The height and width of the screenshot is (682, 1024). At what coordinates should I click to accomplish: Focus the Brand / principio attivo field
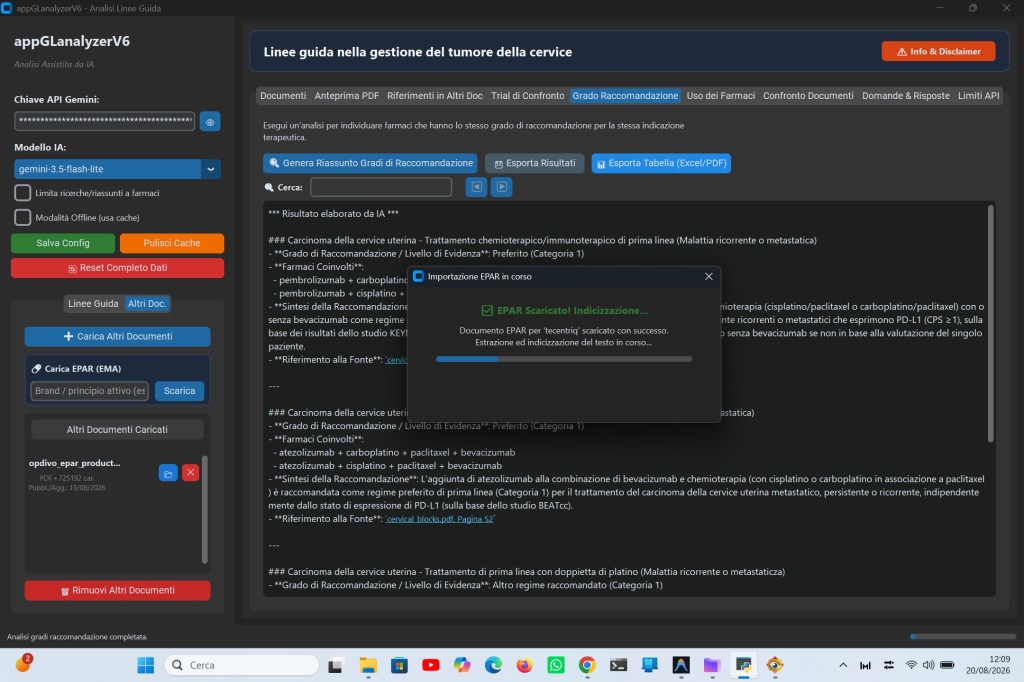tap(89, 391)
